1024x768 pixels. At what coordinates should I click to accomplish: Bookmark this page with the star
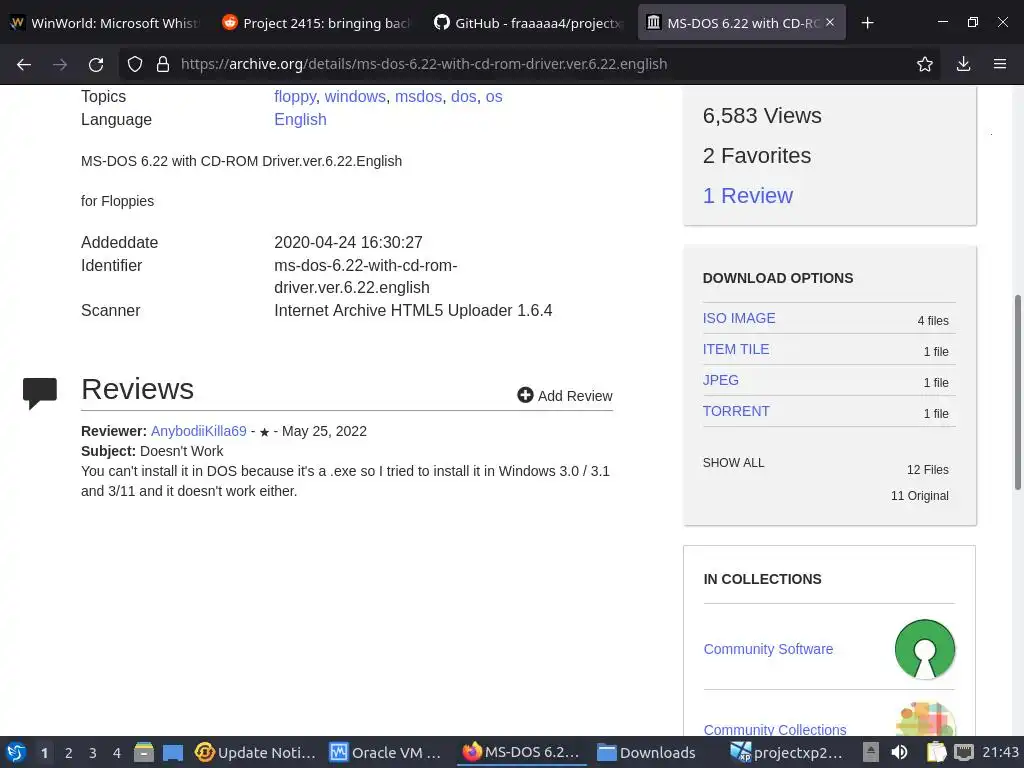[925, 64]
